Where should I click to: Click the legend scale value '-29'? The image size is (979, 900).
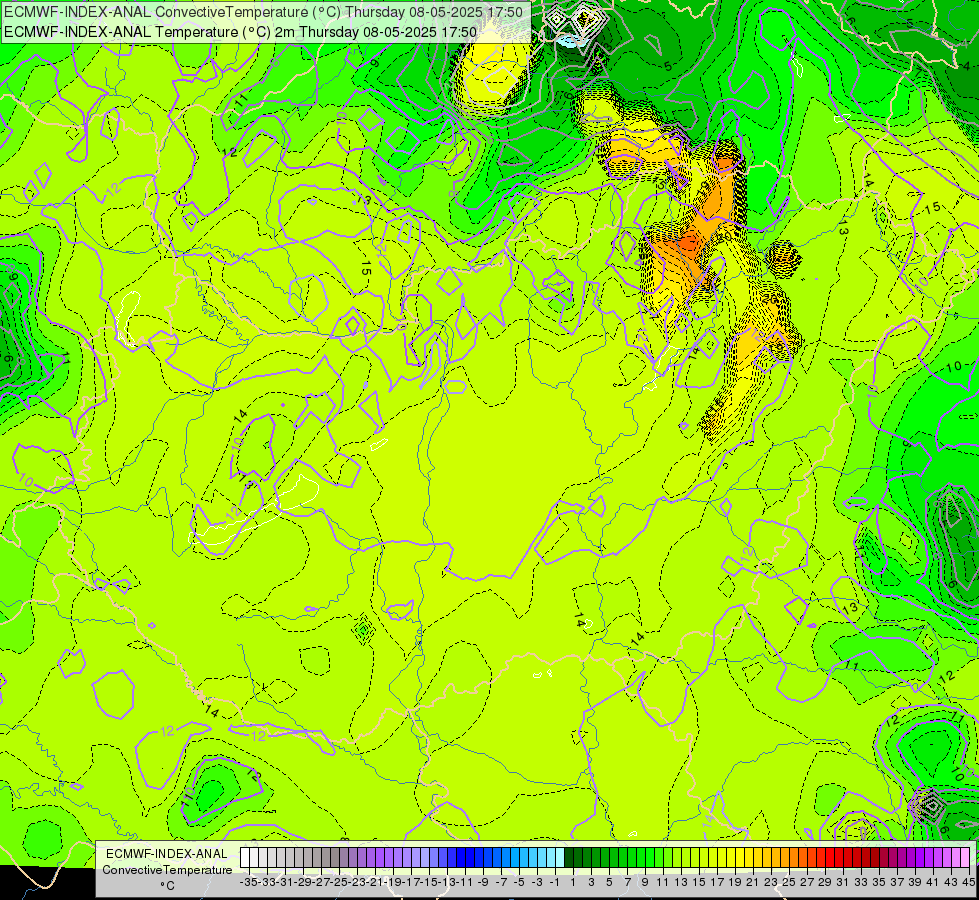coord(303,883)
